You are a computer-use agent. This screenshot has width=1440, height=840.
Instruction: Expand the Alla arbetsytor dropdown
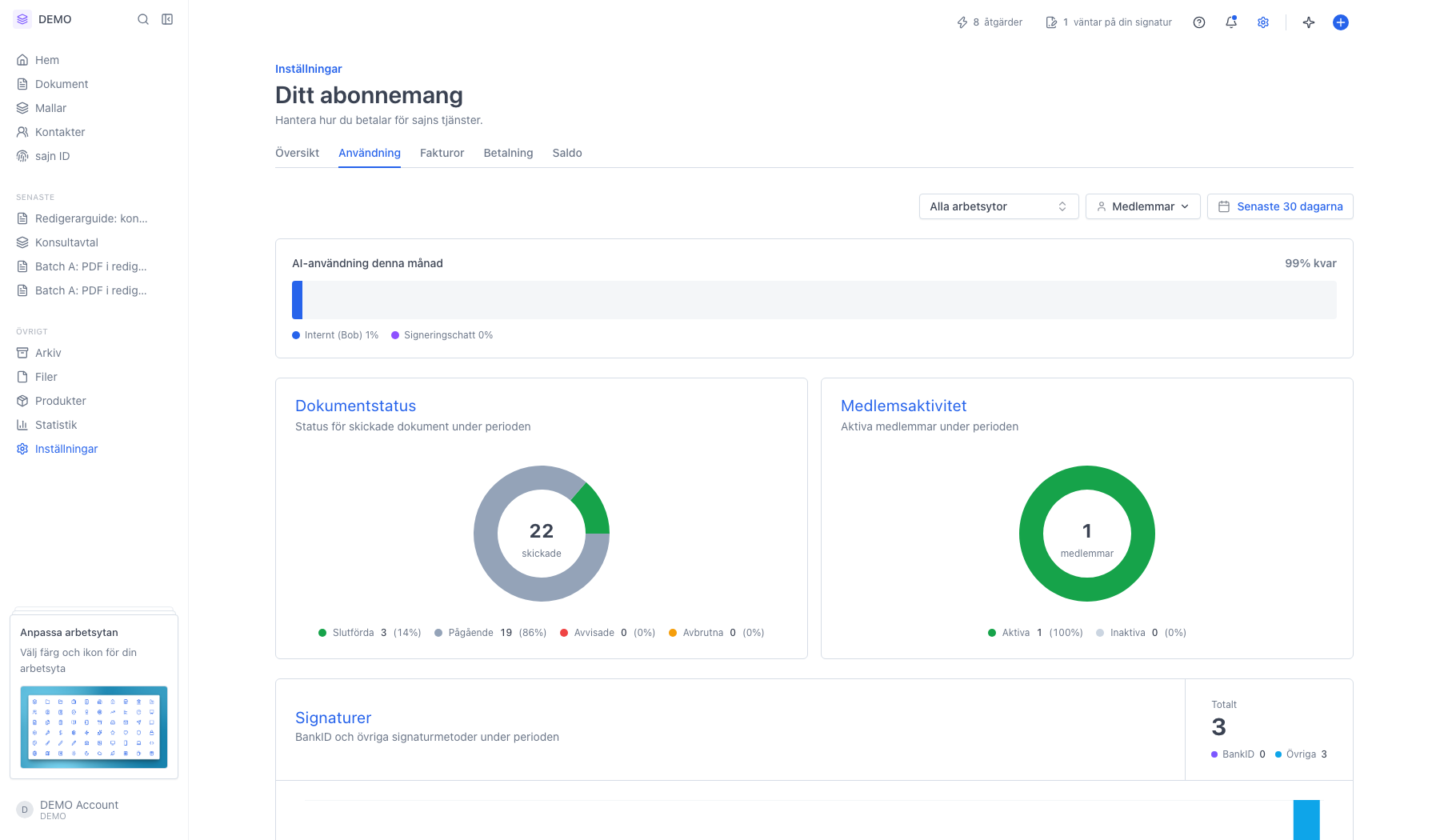click(998, 206)
